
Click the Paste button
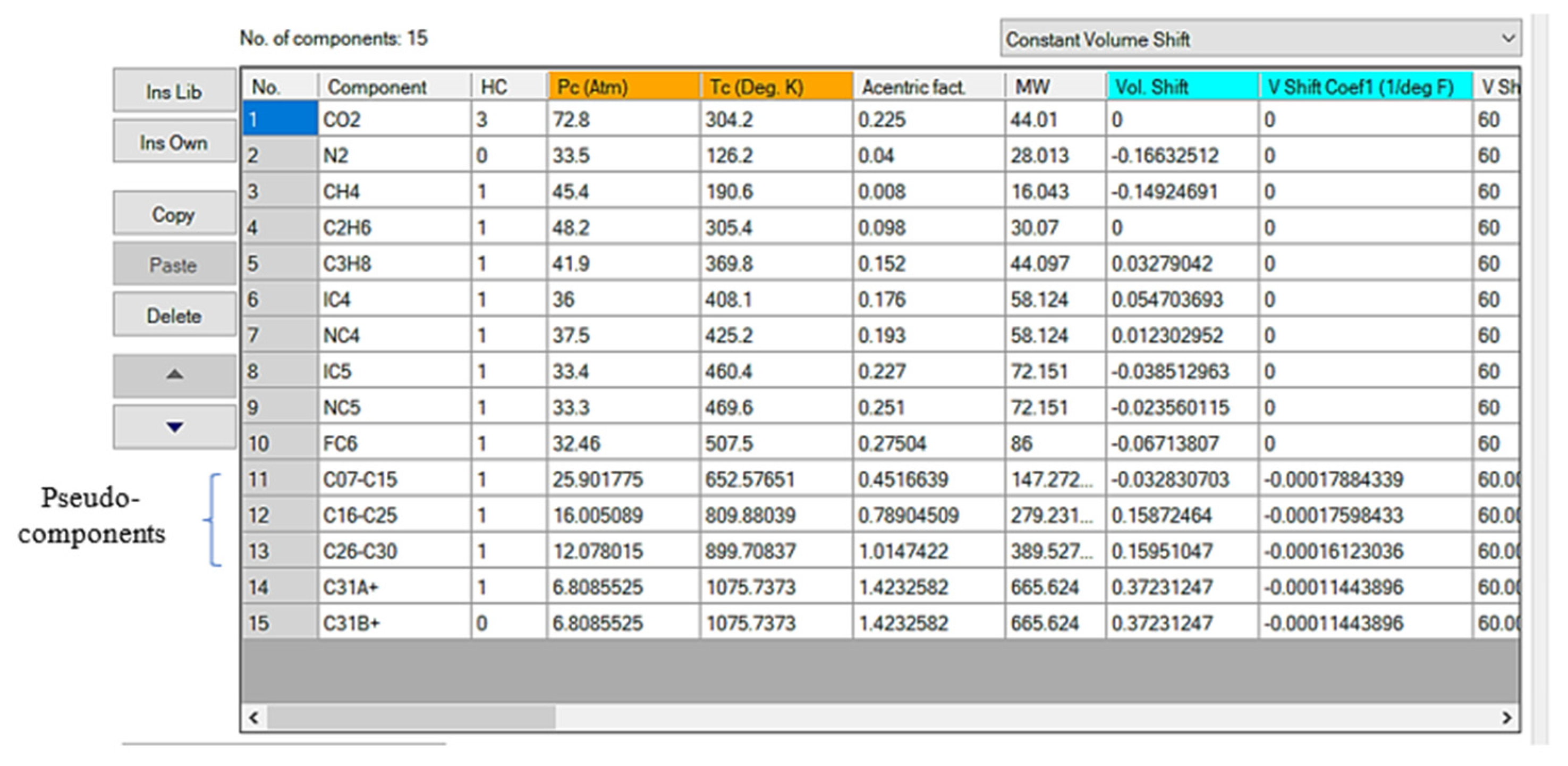(174, 264)
